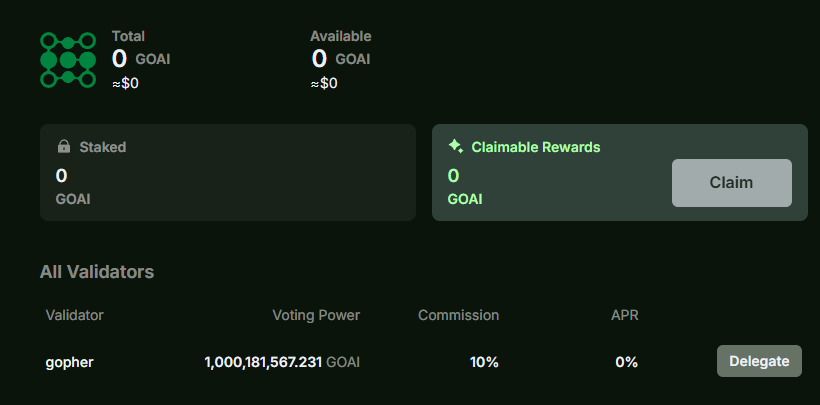Select the gopher validator name

(70, 362)
